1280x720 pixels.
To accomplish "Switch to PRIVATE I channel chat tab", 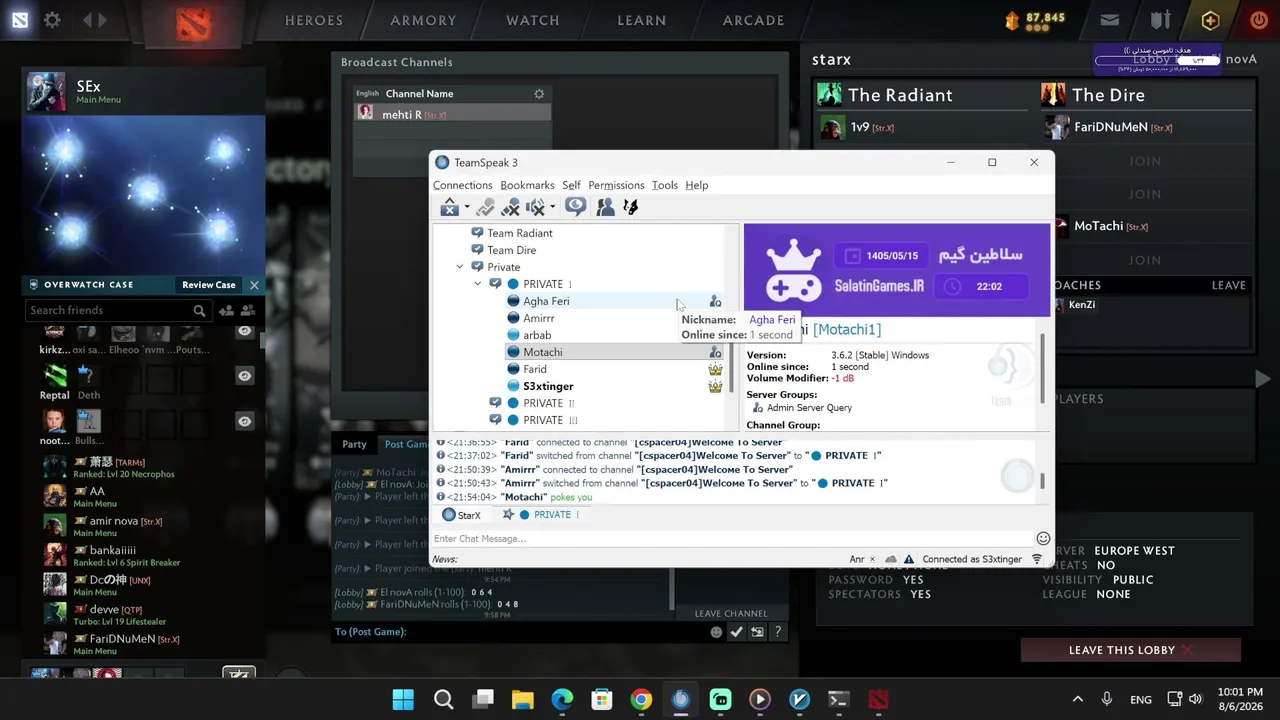I will point(541,515).
